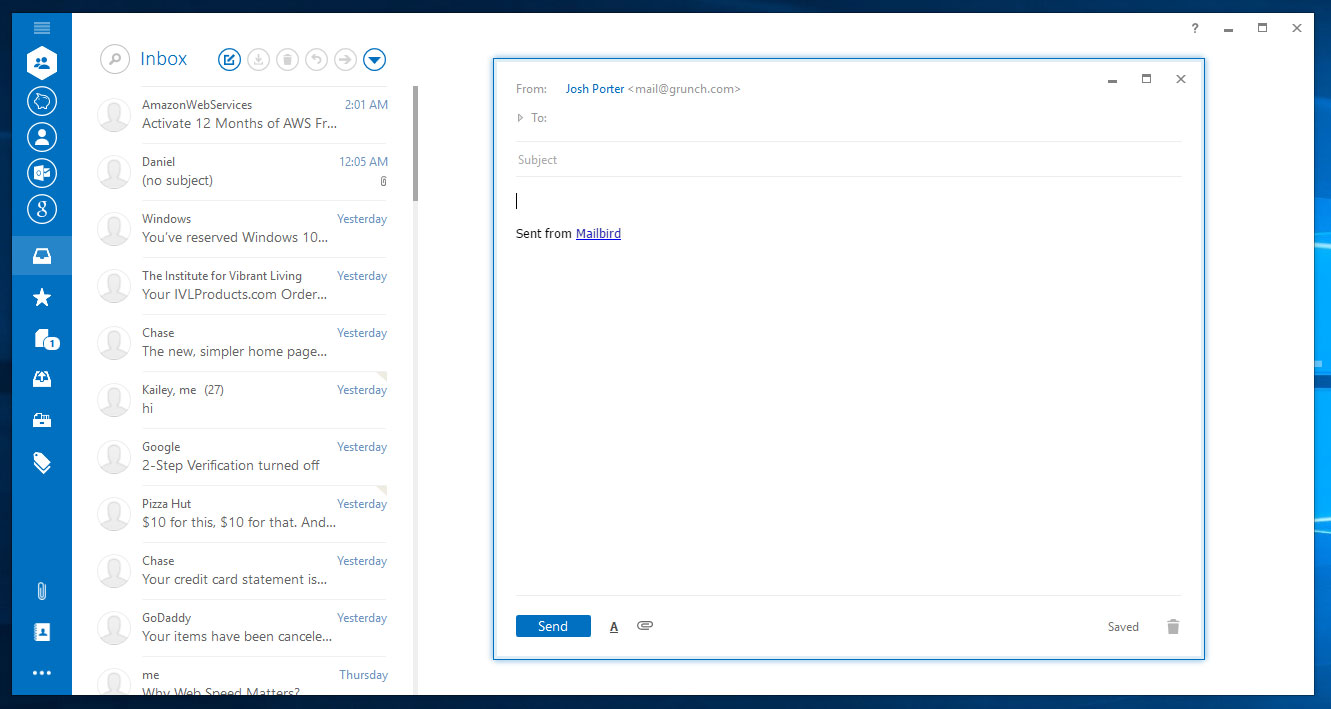This screenshot has height=709, width=1331.
Task: Open the Drafts folder with badge
Action: point(43,339)
